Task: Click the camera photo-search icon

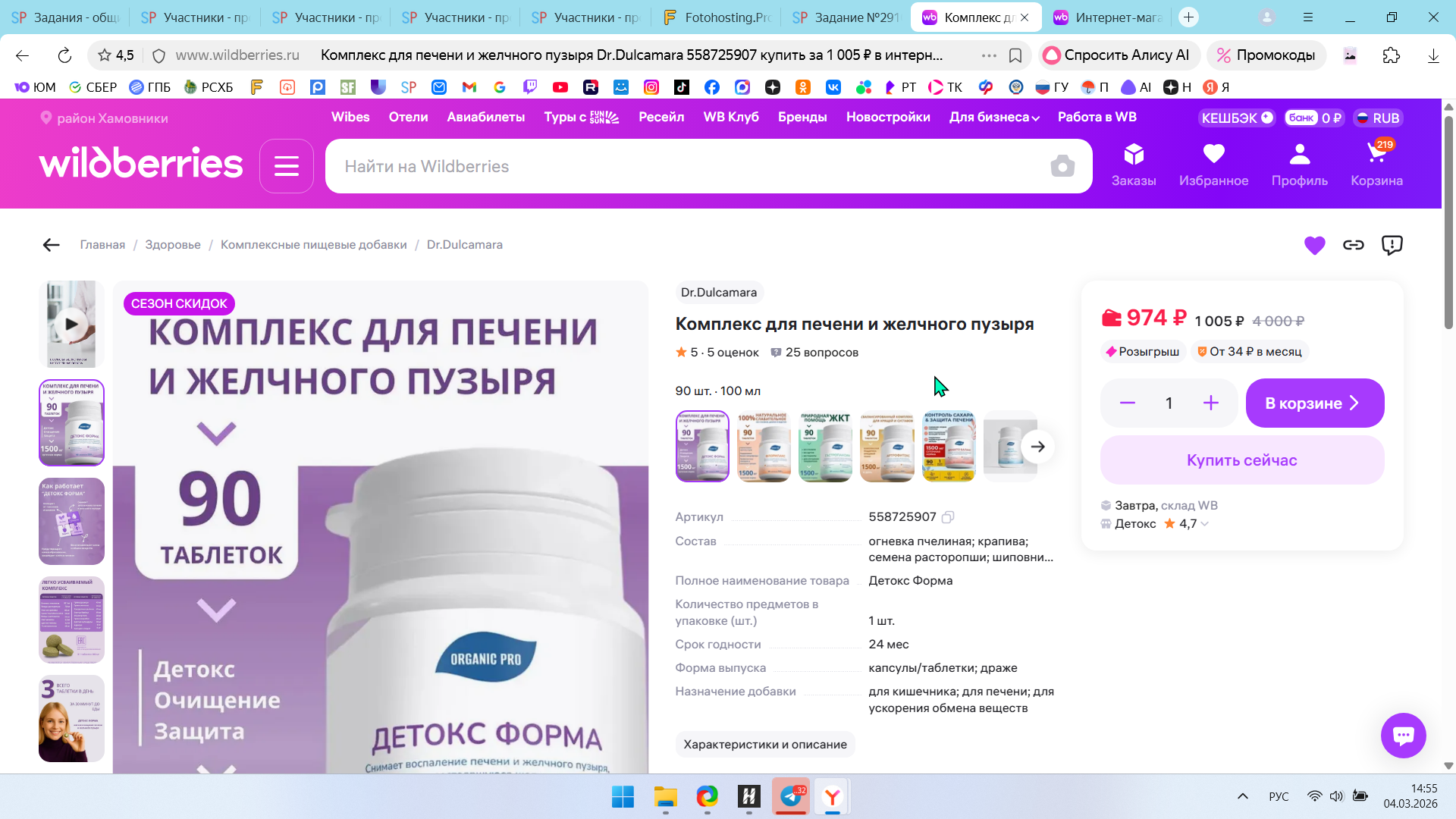Action: (1062, 166)
